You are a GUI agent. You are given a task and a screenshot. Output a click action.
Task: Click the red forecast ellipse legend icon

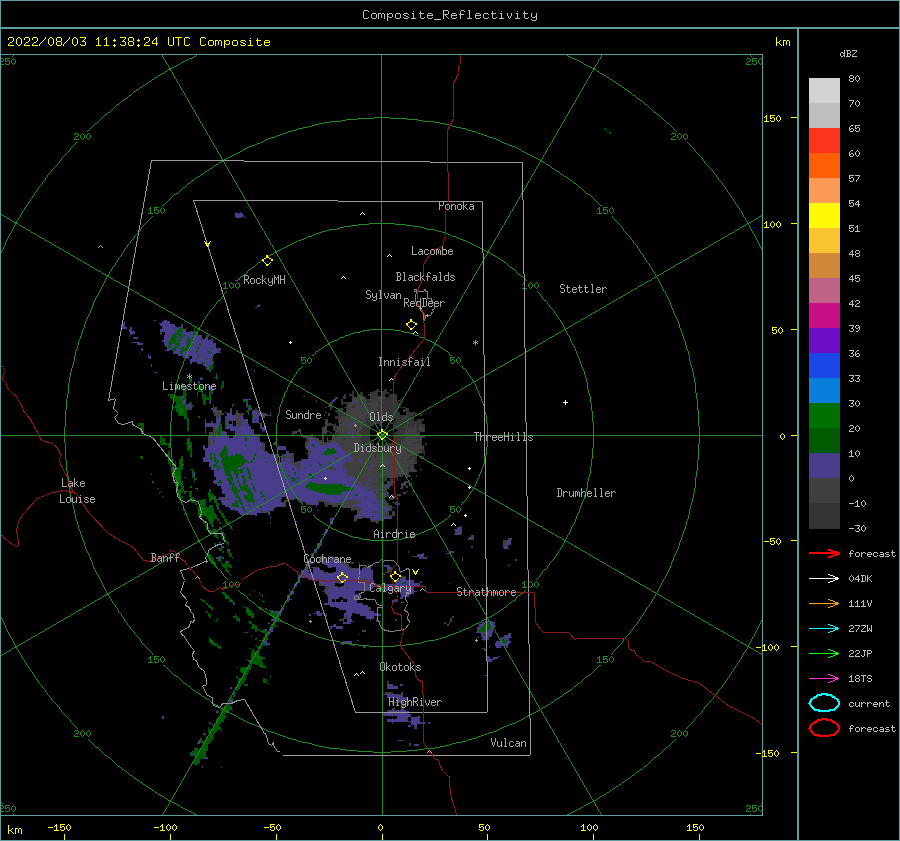pos(824,728)
